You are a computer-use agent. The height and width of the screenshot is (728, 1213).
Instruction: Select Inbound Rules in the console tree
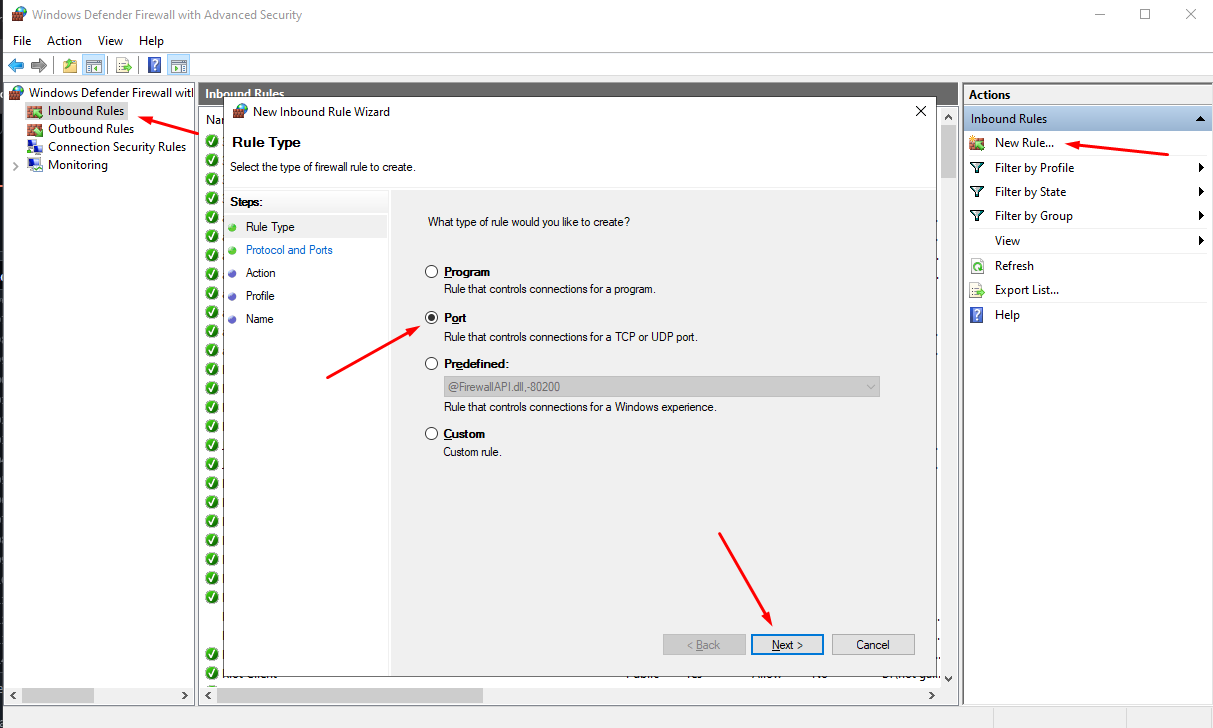point(86,111)
